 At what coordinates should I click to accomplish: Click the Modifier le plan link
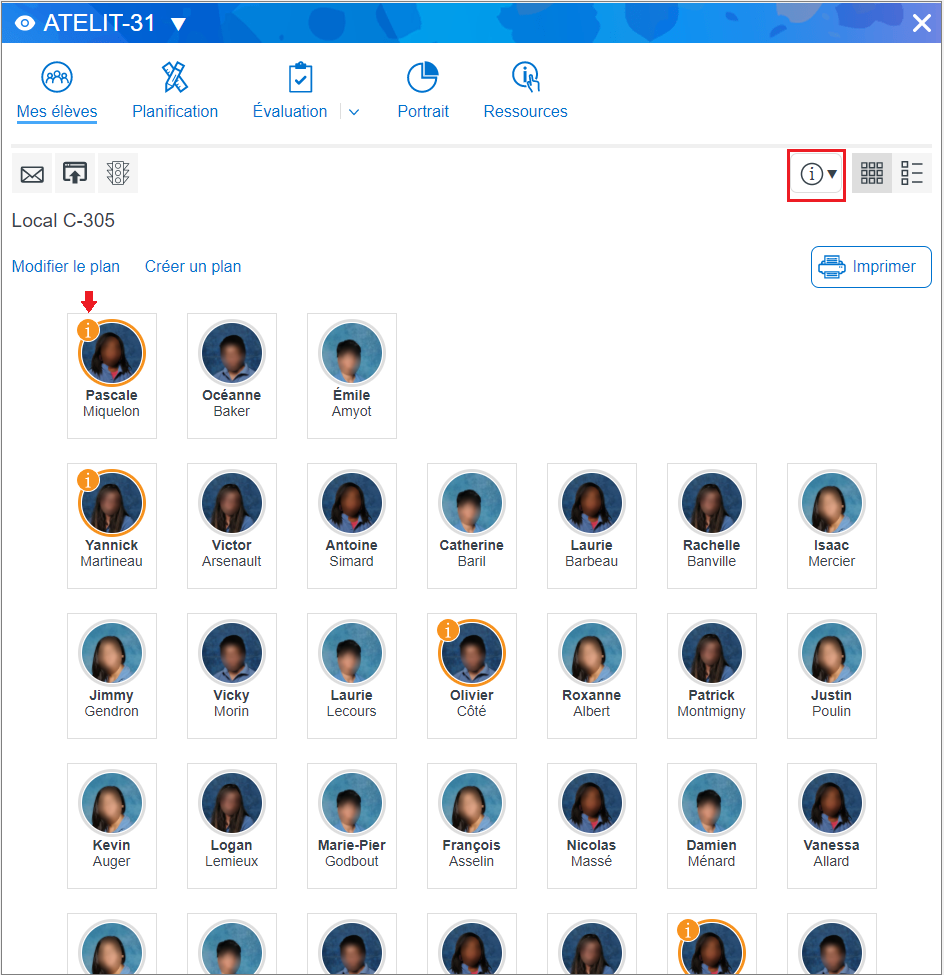[66, 266]
